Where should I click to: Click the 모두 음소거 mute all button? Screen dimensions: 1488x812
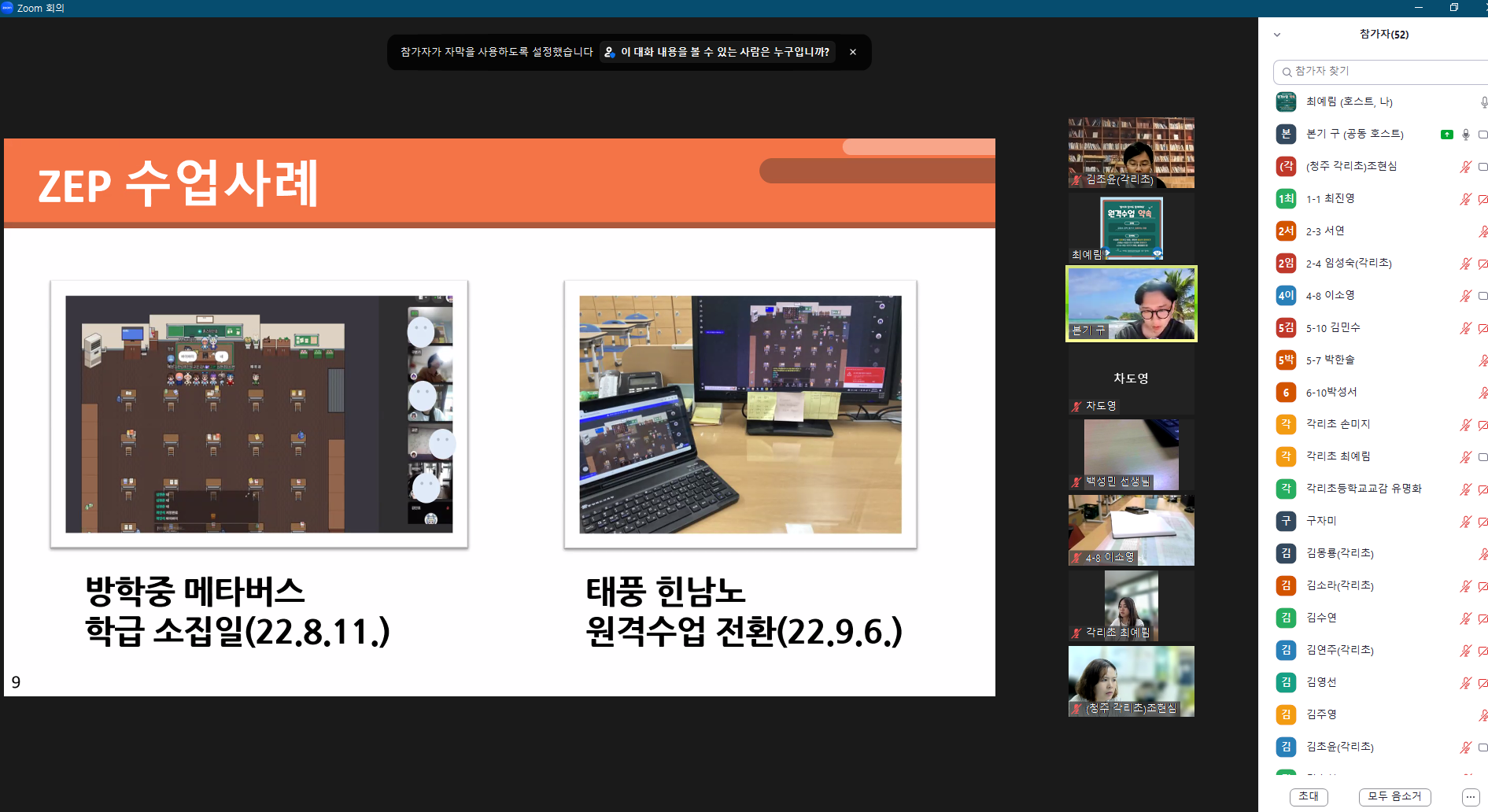click(x=1394, y=797)
